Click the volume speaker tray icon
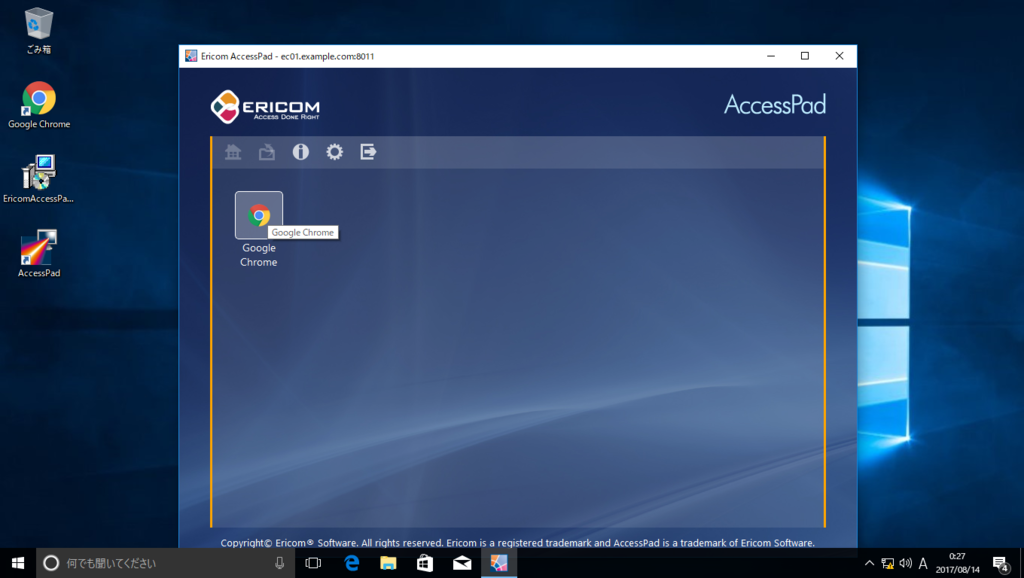This screenshot has width=1024, height=578. 905,563
